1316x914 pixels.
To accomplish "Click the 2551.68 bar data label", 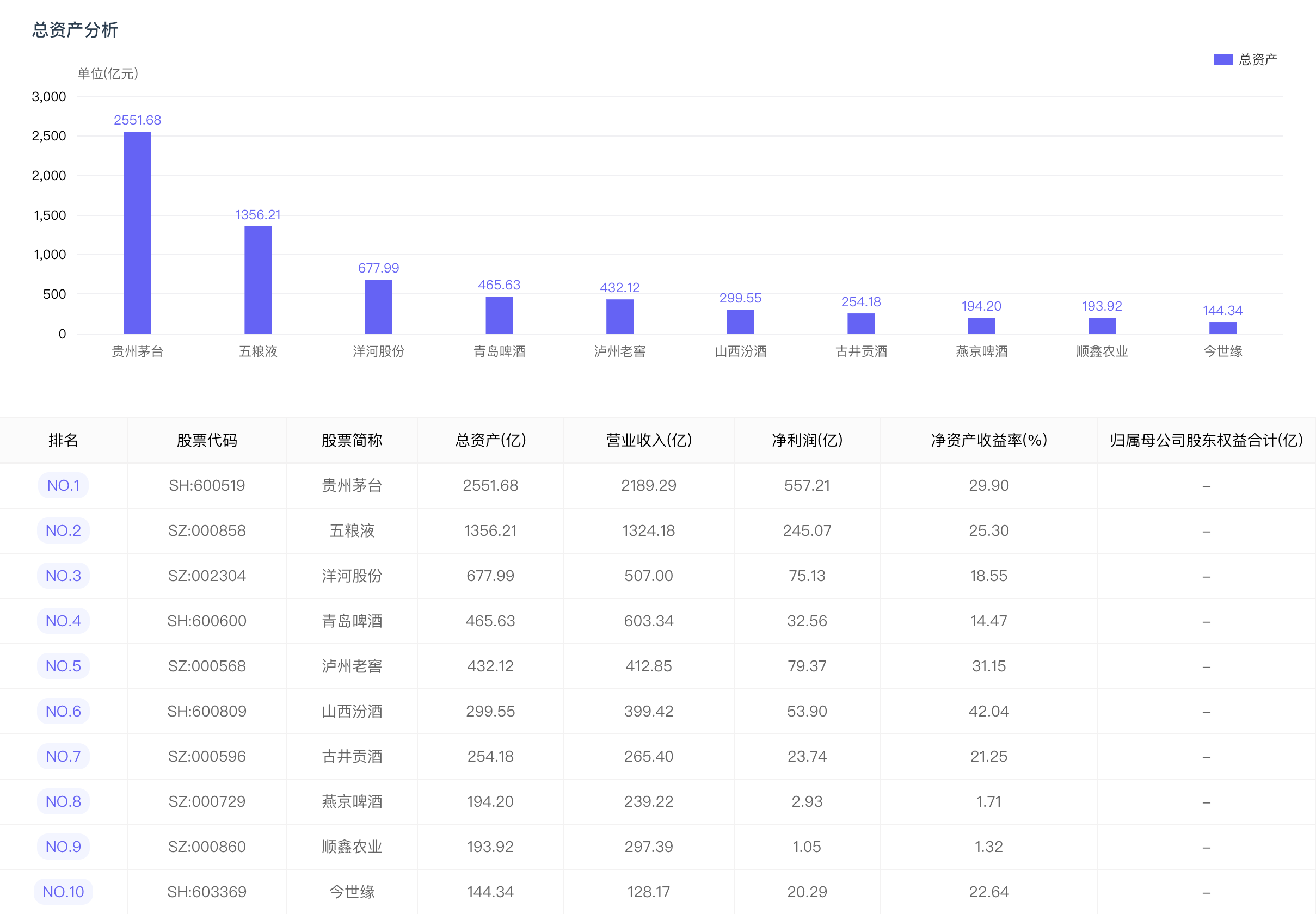I will pos(138,120).
